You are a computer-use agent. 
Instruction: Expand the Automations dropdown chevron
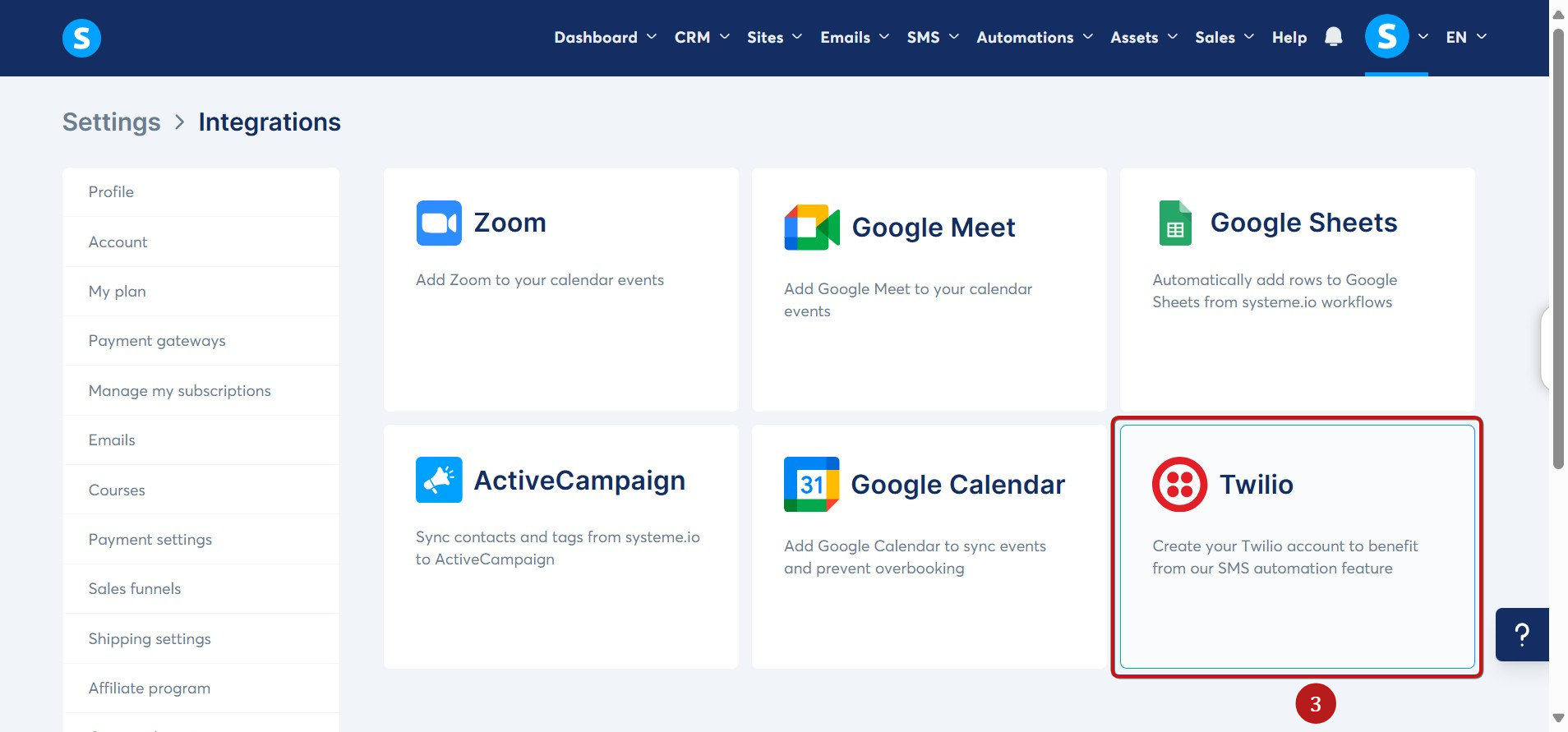point(1088,37)
